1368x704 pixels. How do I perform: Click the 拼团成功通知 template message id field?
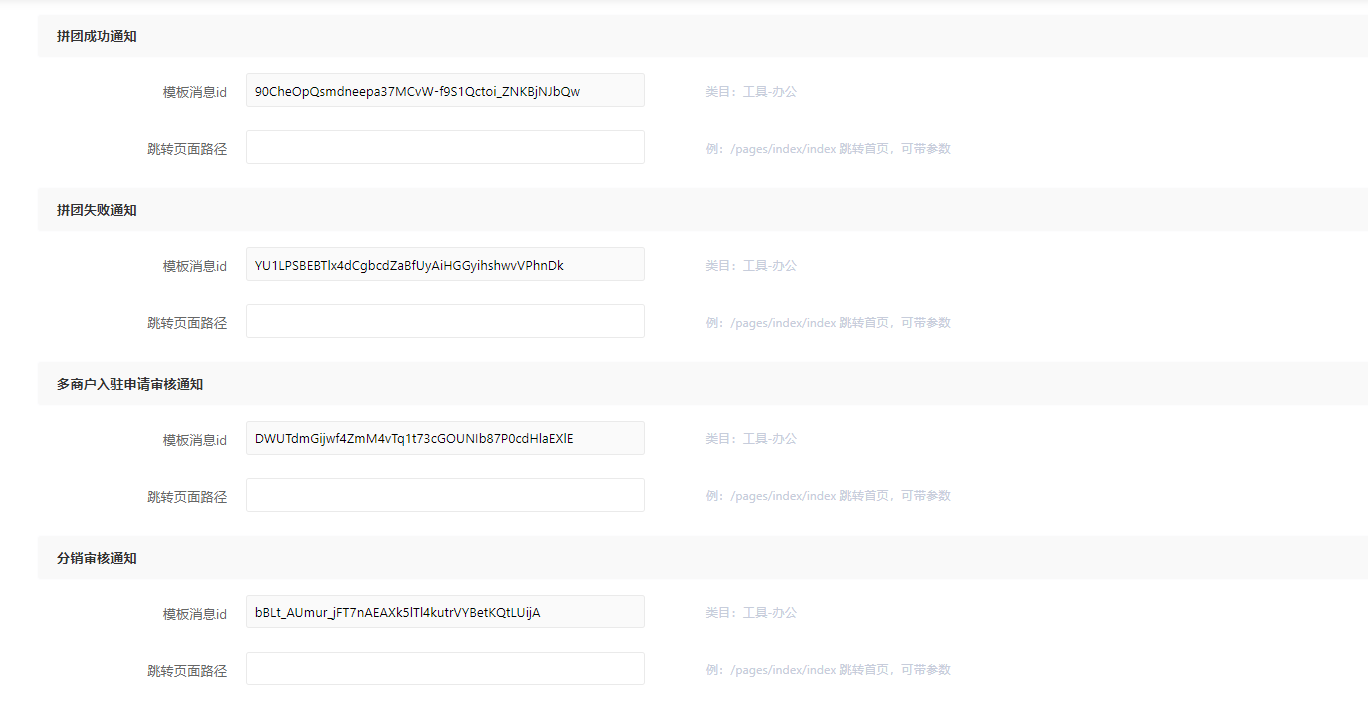(x=445, y=91)
